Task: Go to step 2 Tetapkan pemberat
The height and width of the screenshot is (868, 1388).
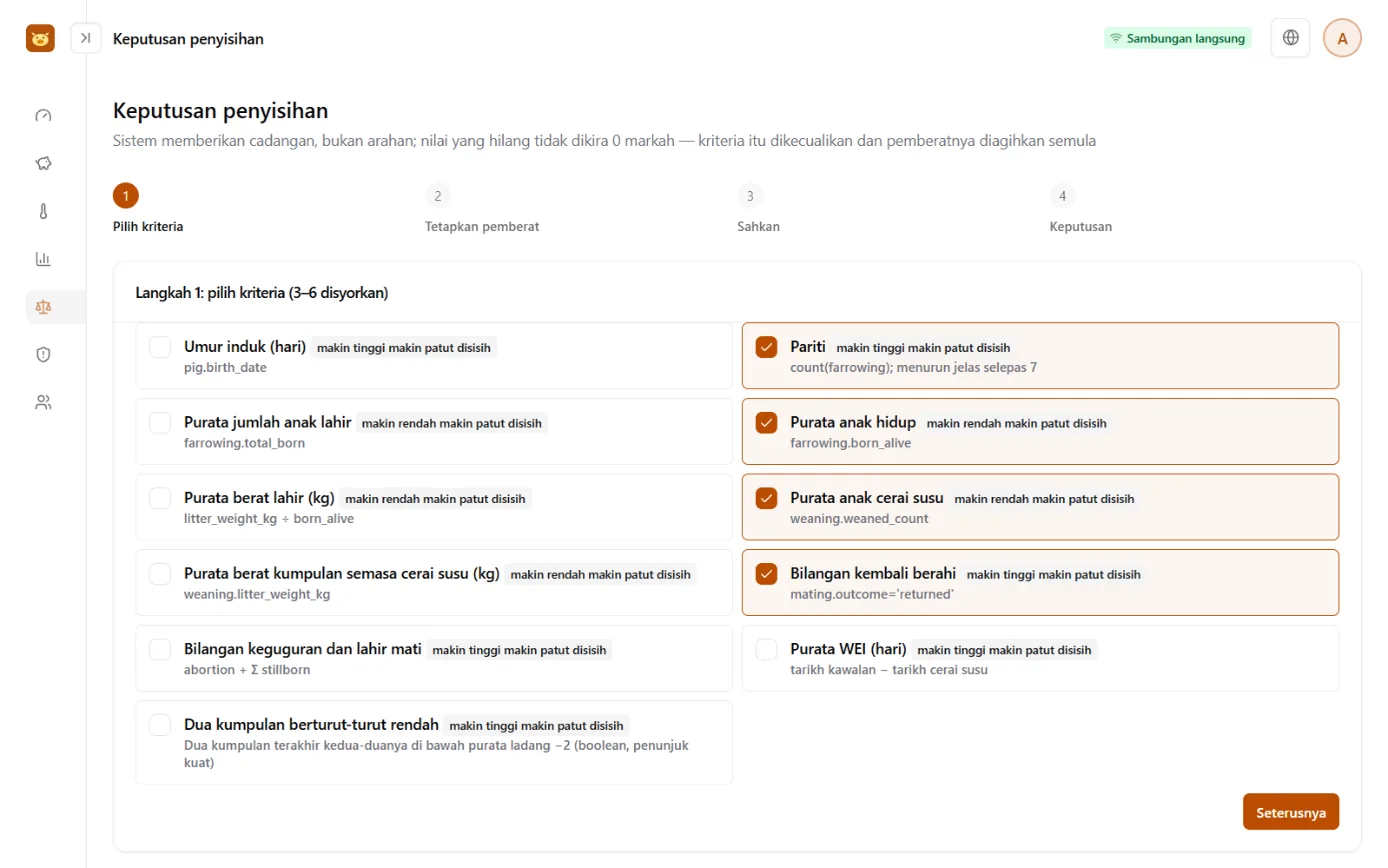Action: pyautogui.click(x=482, y=208)
